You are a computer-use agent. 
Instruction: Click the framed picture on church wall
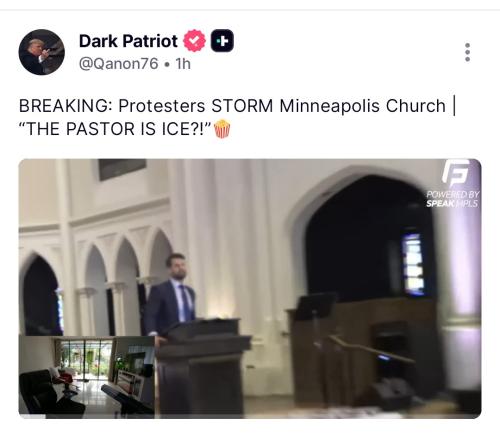[122, 169]
